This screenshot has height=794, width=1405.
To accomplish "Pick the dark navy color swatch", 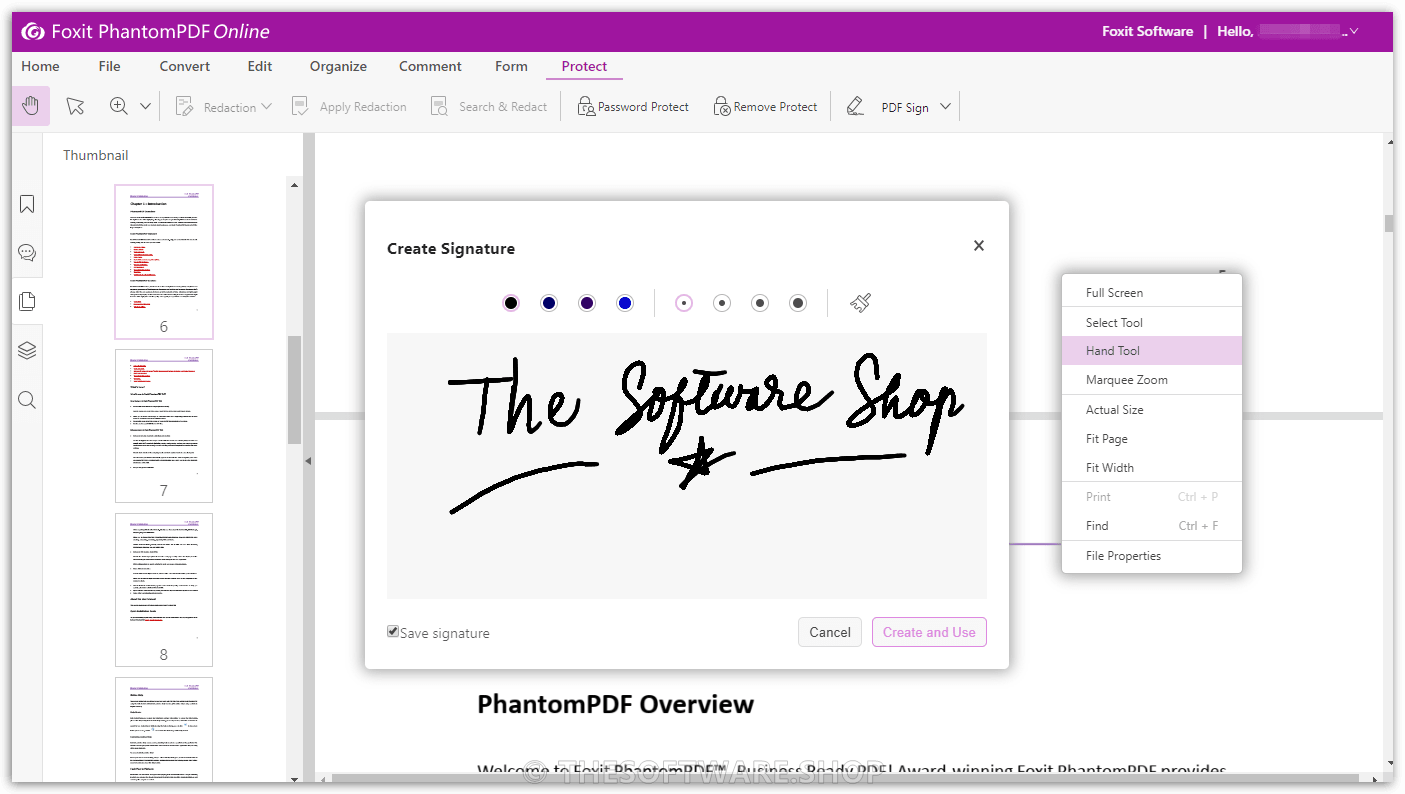I will click(549, 303).
